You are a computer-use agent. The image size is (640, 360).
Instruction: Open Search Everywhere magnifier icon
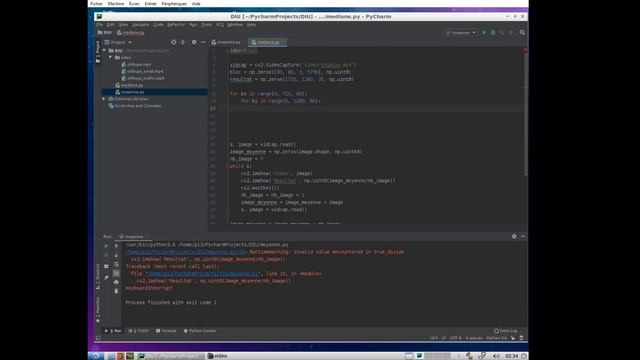[x=522, y=33]
